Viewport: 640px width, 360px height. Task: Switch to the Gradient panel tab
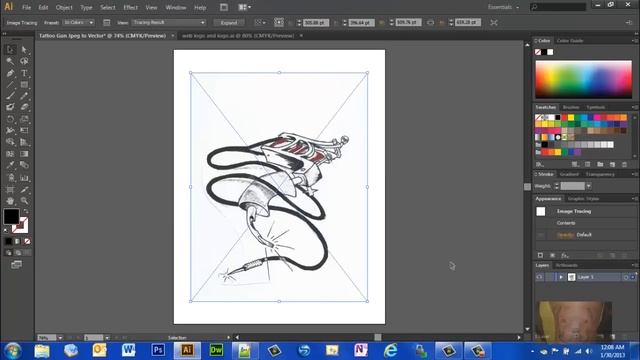click(569, 174)
